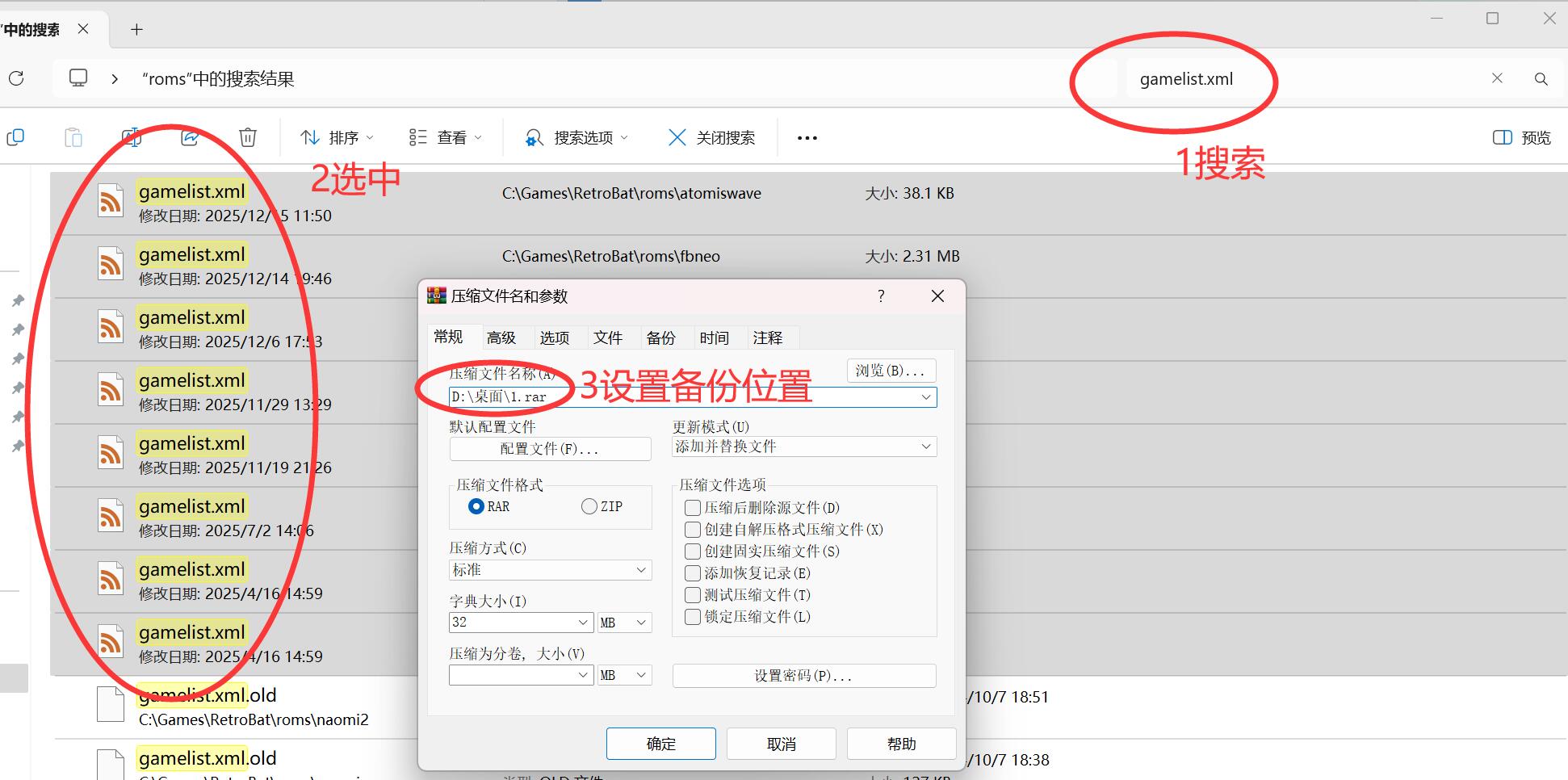Image resolution: width=1568 pixels, height=780 pixels.
Task: Open the 高级 tab of the dialog
Action: tap(502, 338)
